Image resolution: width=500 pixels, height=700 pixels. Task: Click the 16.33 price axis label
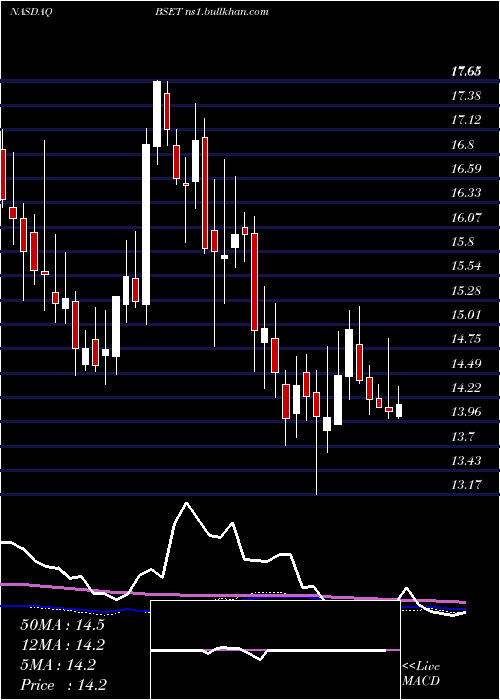click(x=467, y=193)
